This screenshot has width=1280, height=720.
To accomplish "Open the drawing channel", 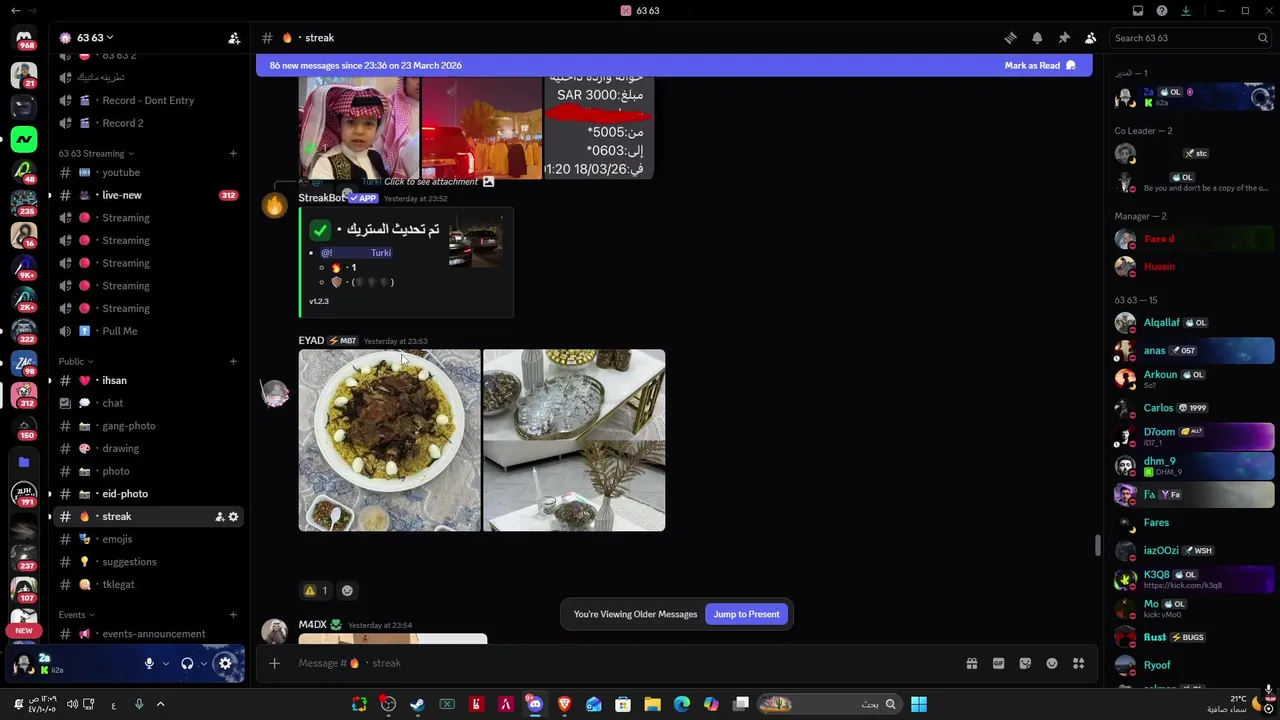I will coord(148,448).
